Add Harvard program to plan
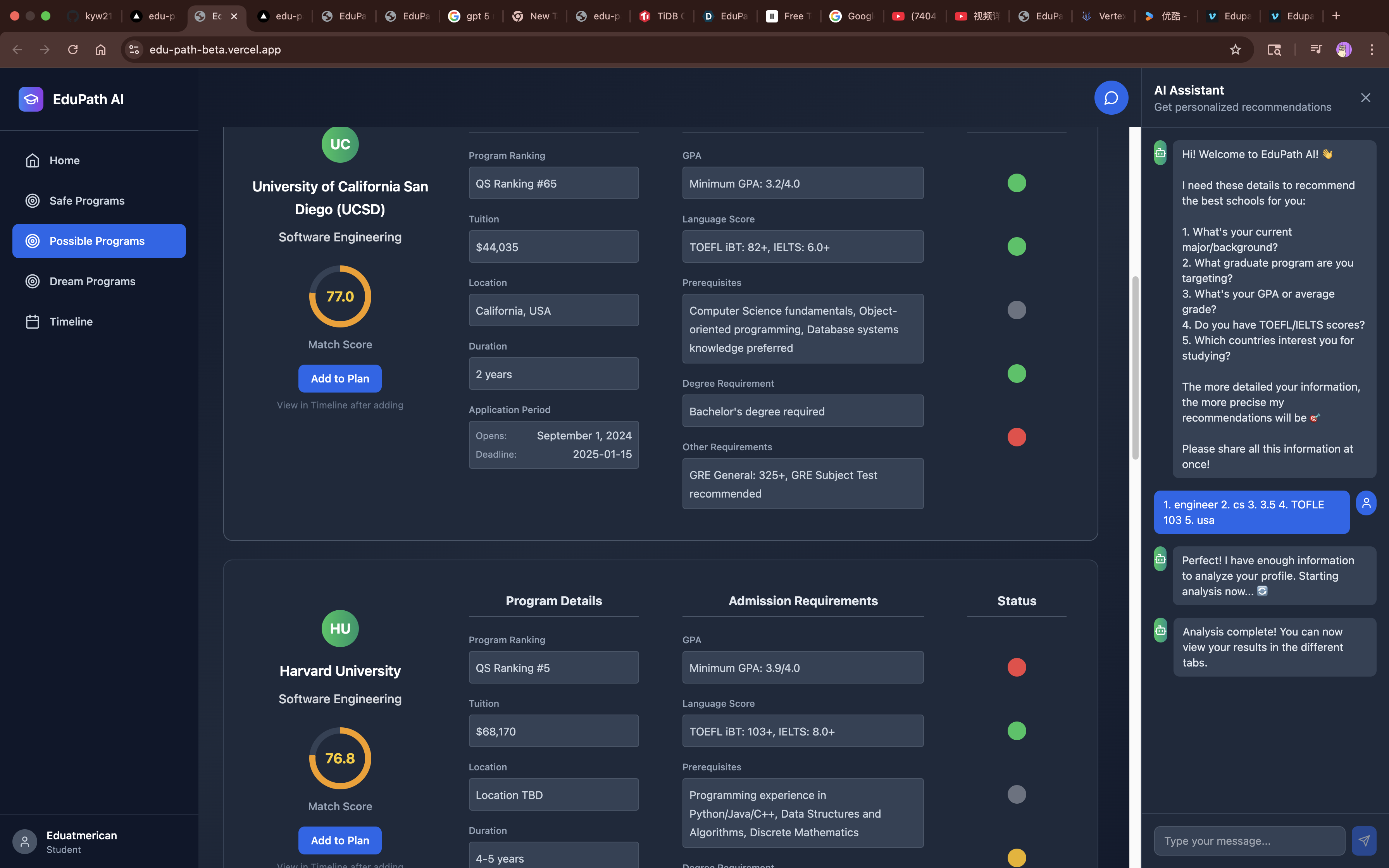 (340, 840)
